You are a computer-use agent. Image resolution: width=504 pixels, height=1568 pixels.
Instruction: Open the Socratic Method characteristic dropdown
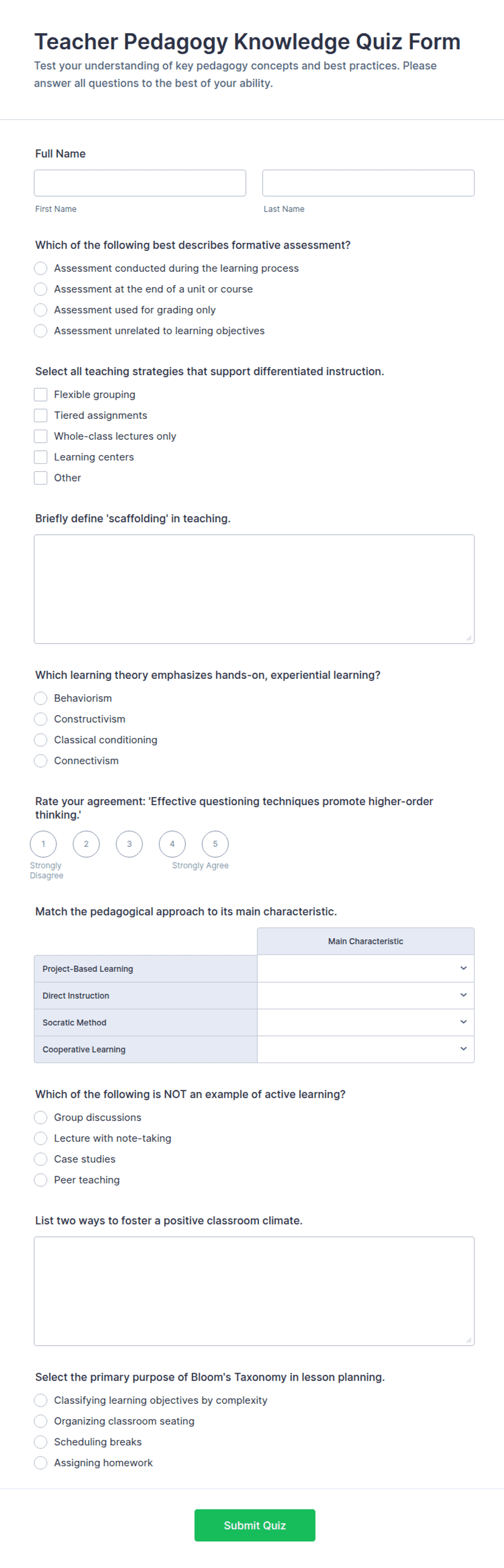(x=366, y=1022)
